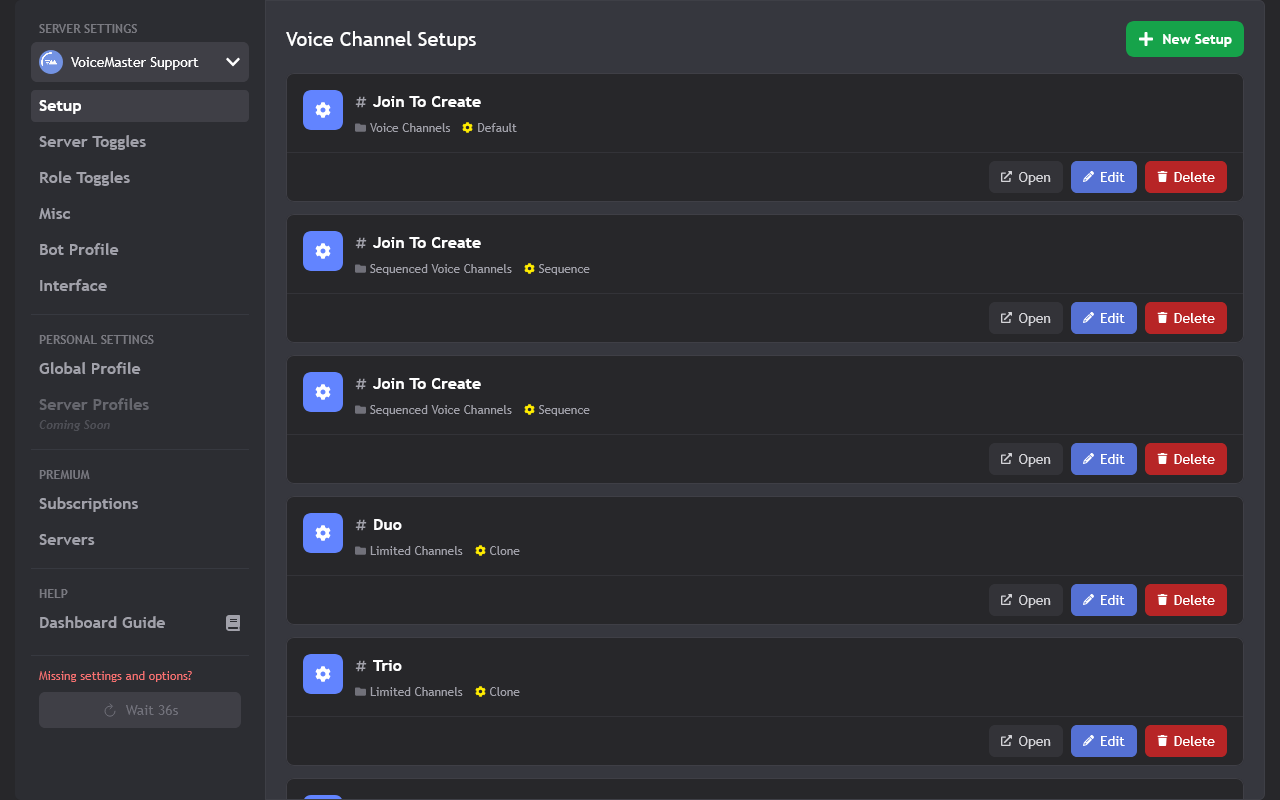Click the external-link icon on Trio's Open button

click(1006, 741)
